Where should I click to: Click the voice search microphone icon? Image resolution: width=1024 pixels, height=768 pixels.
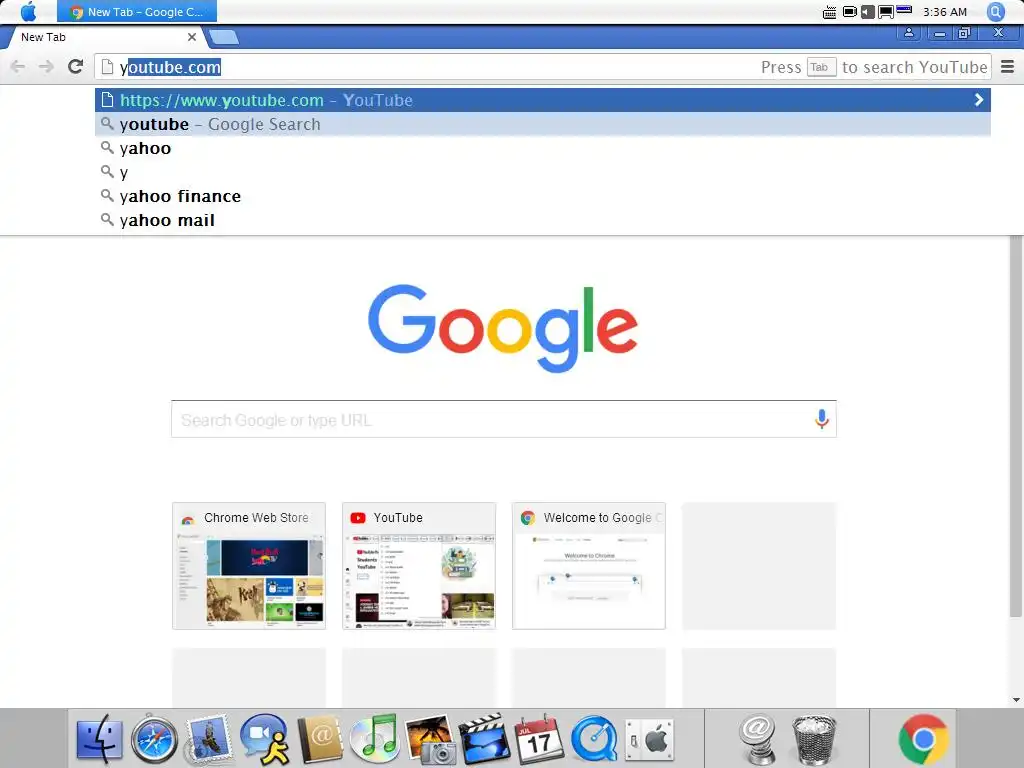(822, 419)
